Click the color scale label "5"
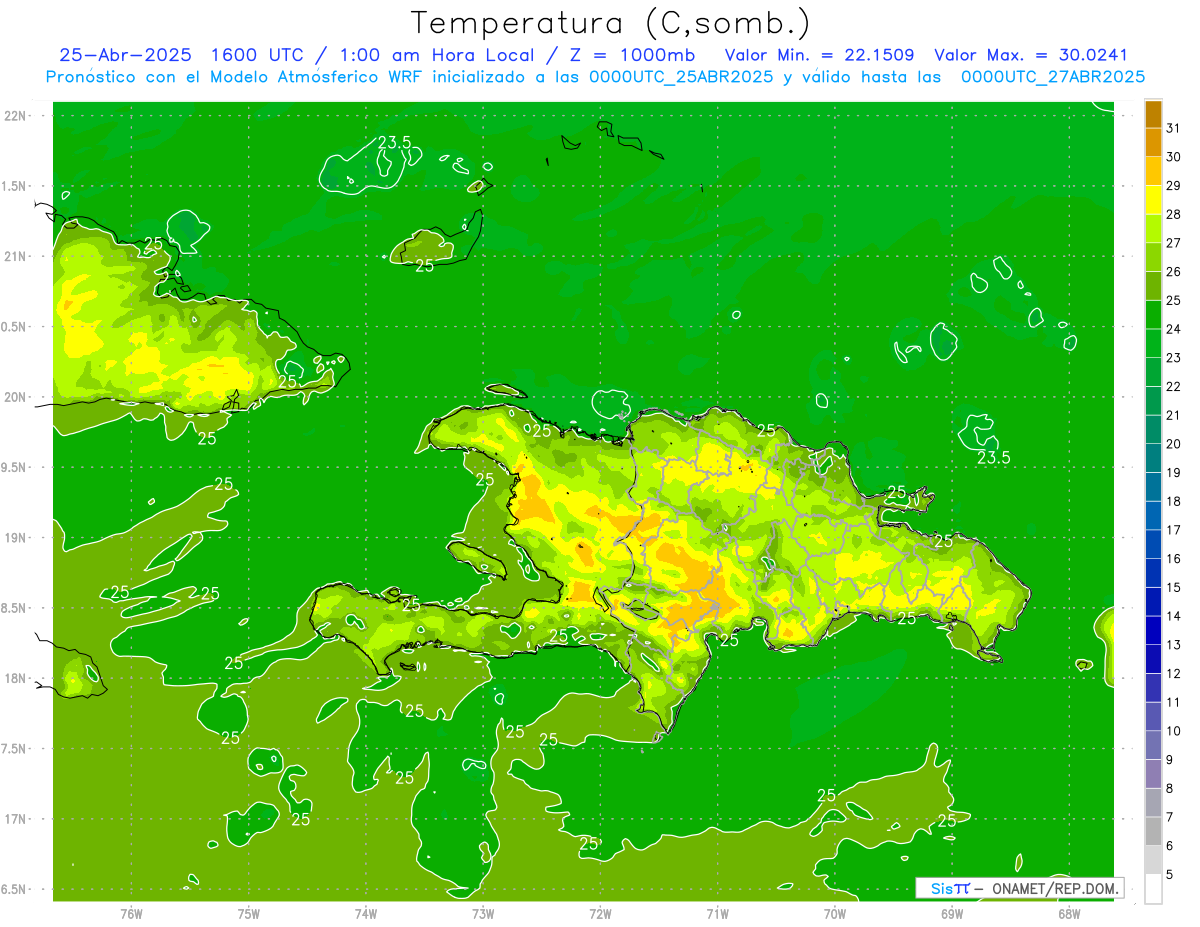Viewport: 1200px width, 927px height. 1171,875
